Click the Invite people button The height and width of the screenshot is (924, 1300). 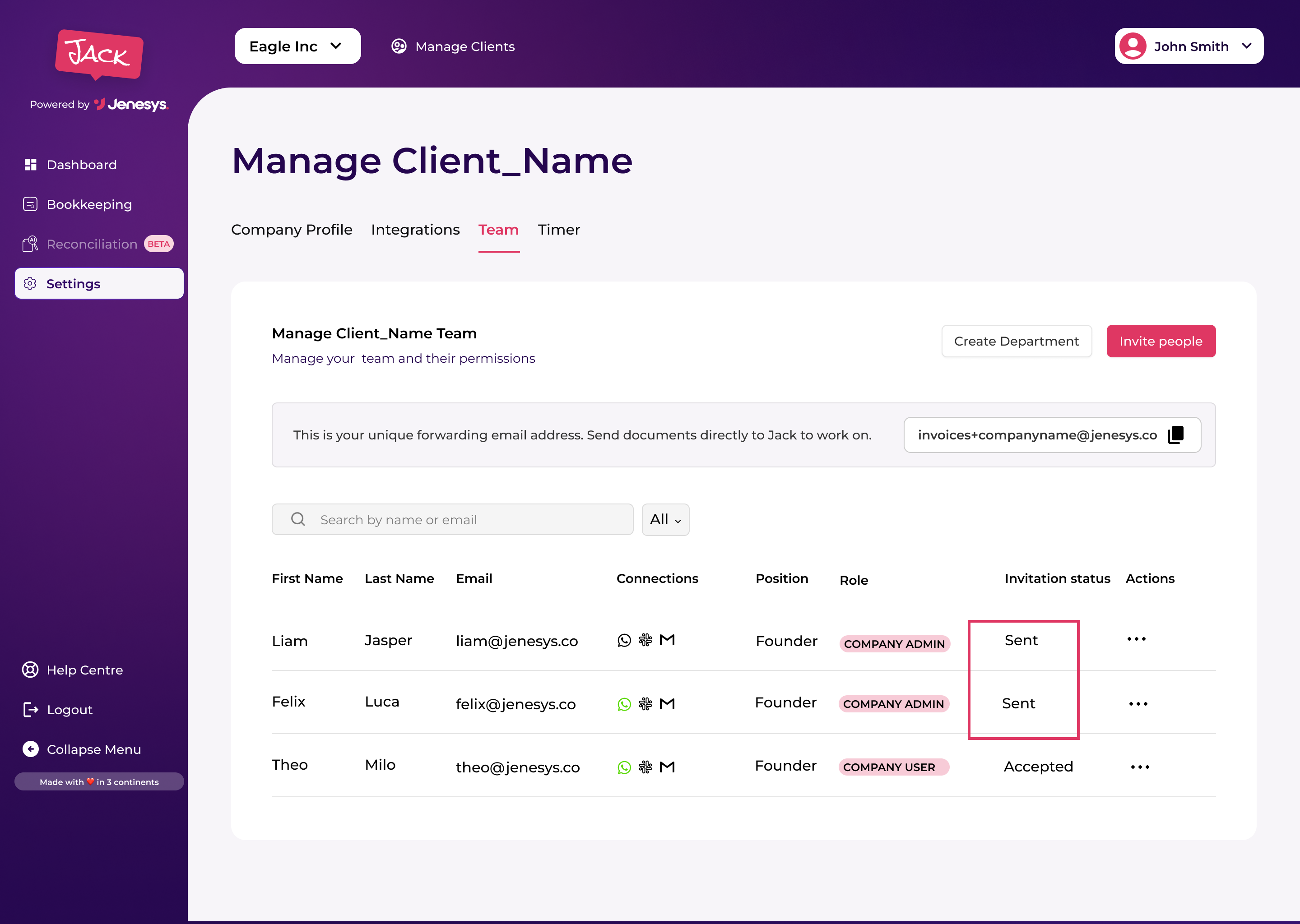tap(1161, 341)
